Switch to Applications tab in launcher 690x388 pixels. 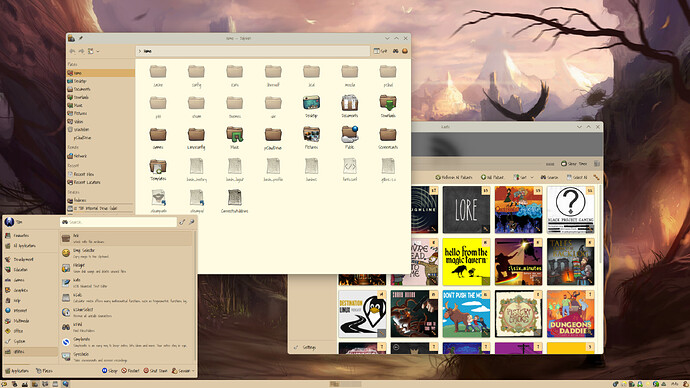coord(17,371)
